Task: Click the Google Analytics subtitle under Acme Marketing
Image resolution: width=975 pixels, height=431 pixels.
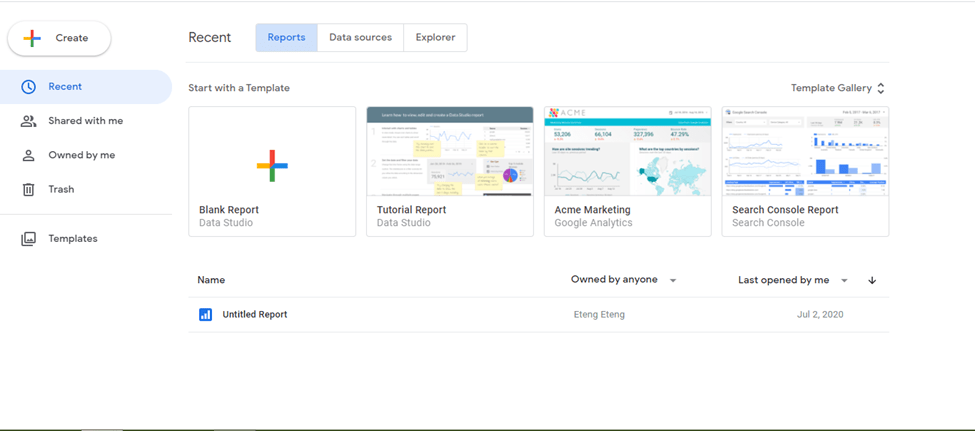Action: click(593, 223)
